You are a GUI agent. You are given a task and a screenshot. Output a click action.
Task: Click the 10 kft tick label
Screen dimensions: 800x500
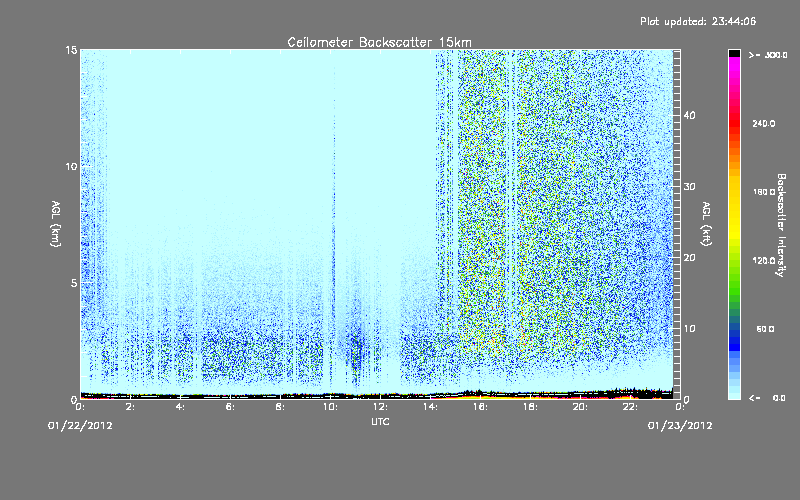coord(689,328)
